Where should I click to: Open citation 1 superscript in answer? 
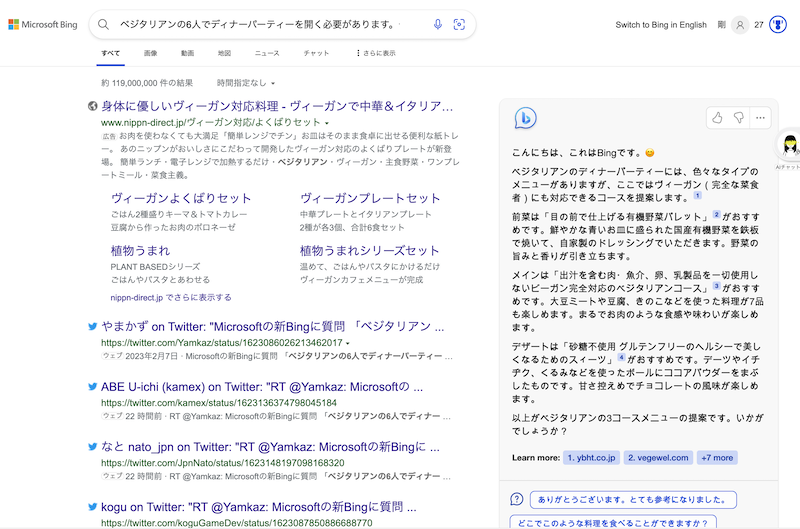(x=697, y=195)
